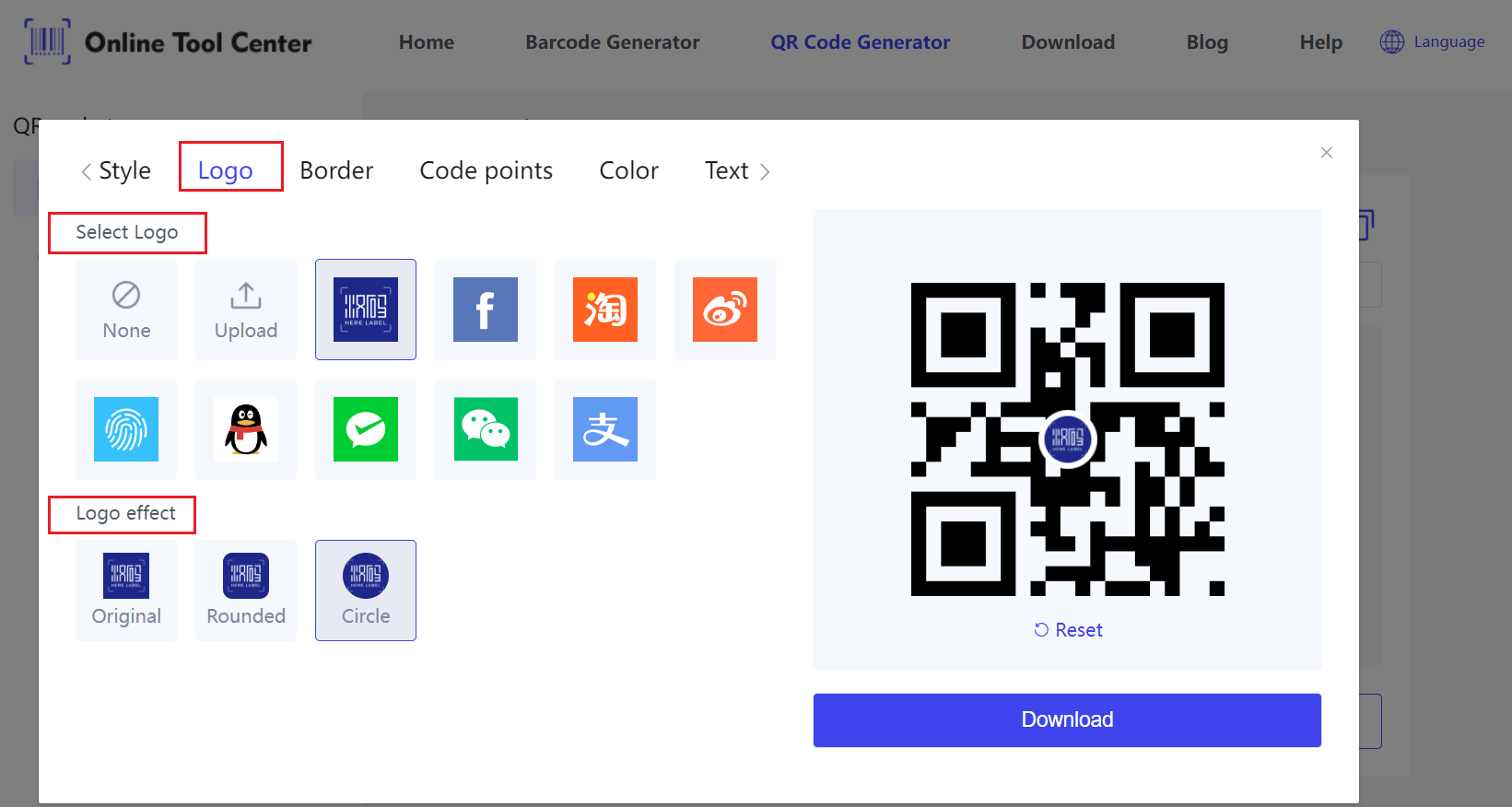Click the blue Download button
Viewport: 1512px width, 807px height.
[x=1067, y=719]
